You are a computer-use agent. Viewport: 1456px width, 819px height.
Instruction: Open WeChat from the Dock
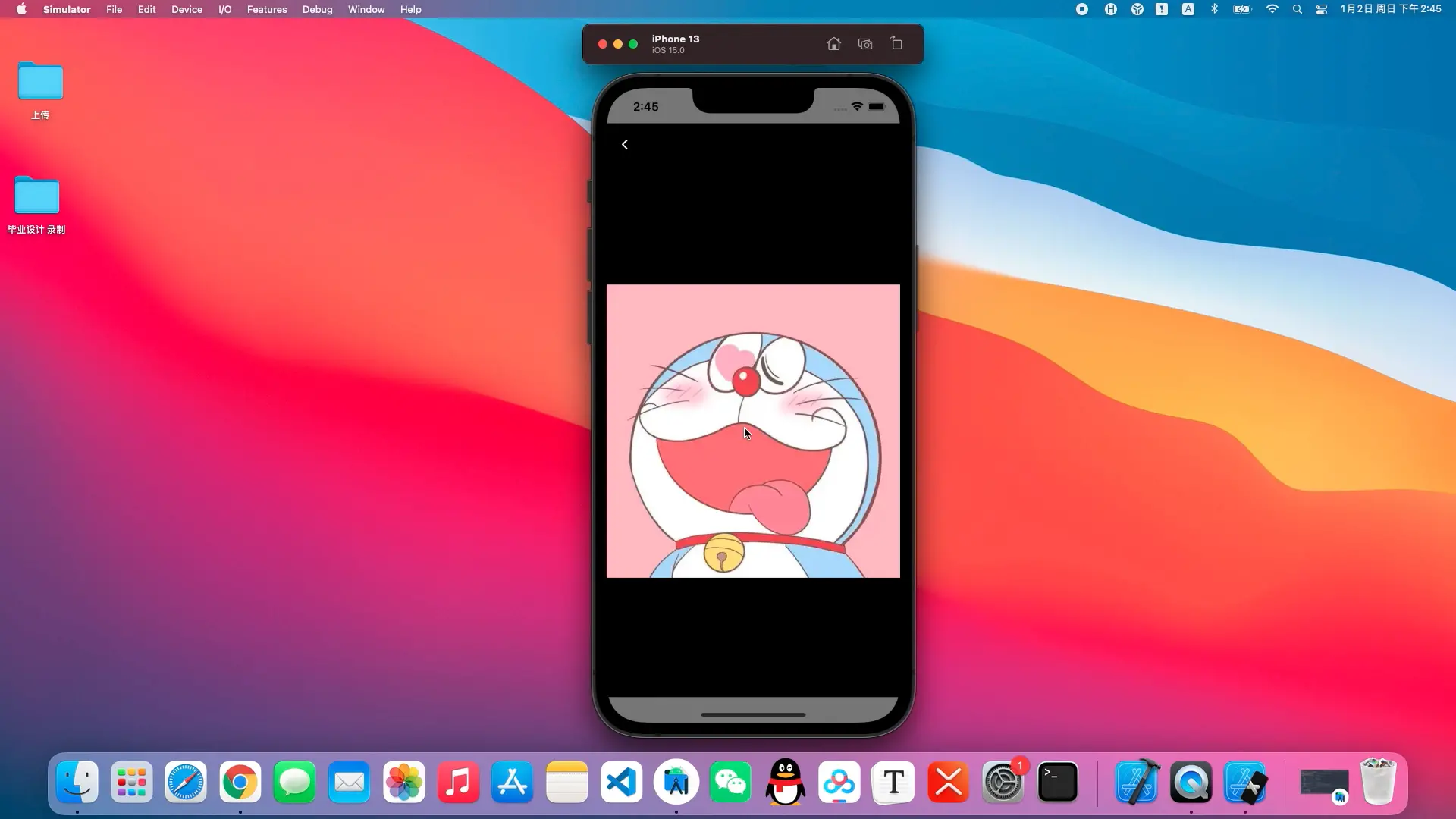(x=730, y=782)
